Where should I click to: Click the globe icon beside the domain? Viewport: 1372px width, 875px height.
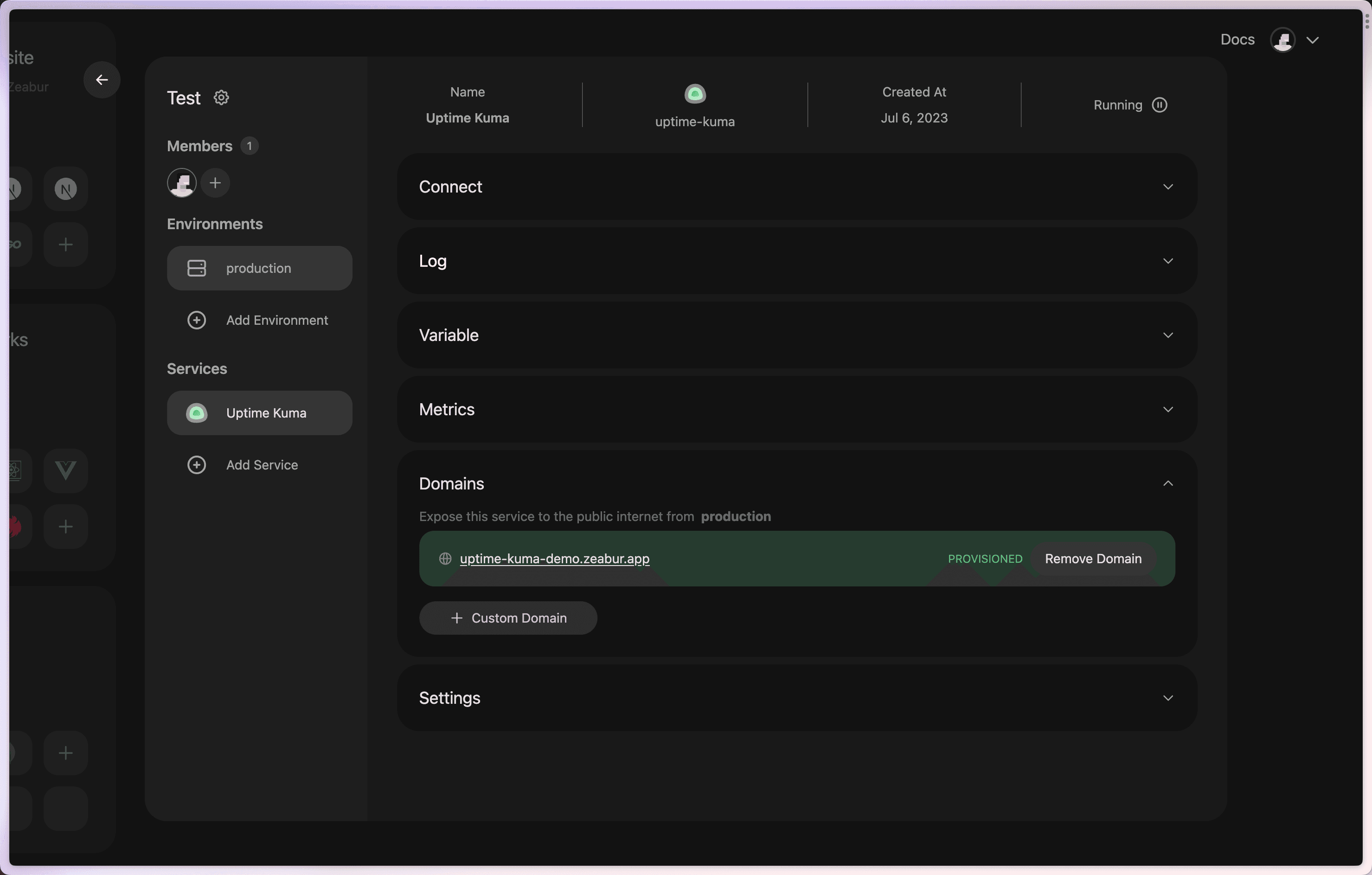coord(445,559)
